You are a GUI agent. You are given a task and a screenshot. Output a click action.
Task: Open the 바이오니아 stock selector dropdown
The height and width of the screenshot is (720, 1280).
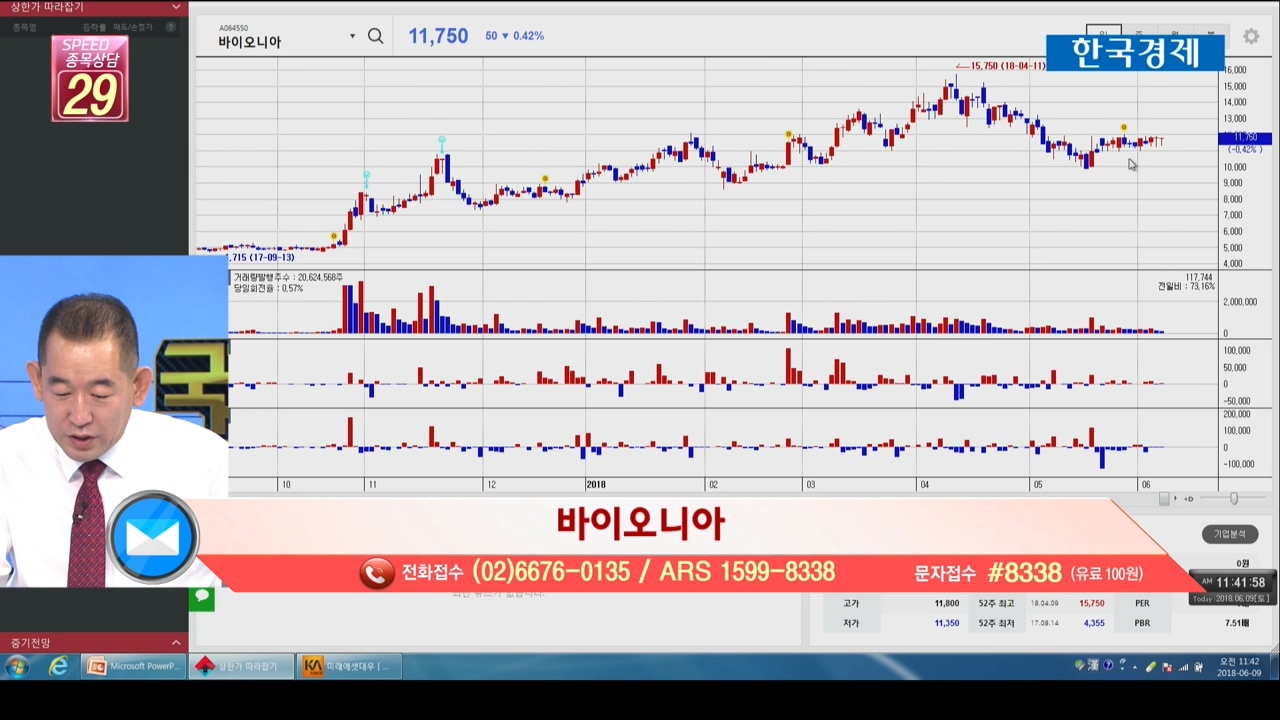[x=352, y=37]
